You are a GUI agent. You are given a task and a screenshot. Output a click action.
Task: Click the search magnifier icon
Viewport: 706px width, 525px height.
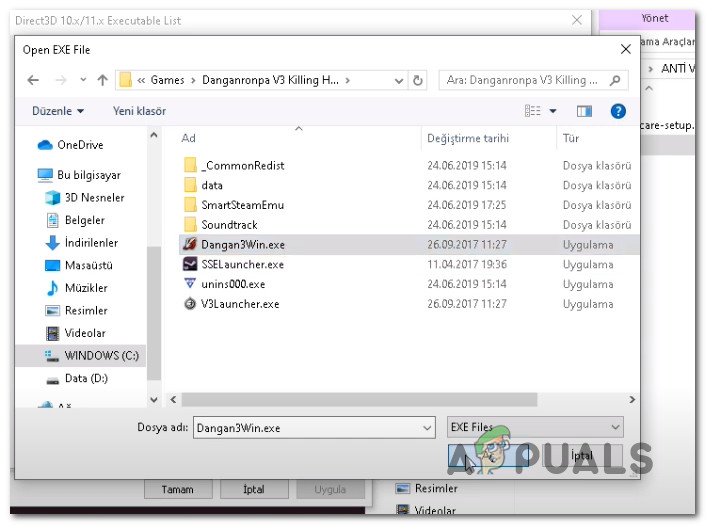pos(615,81)
